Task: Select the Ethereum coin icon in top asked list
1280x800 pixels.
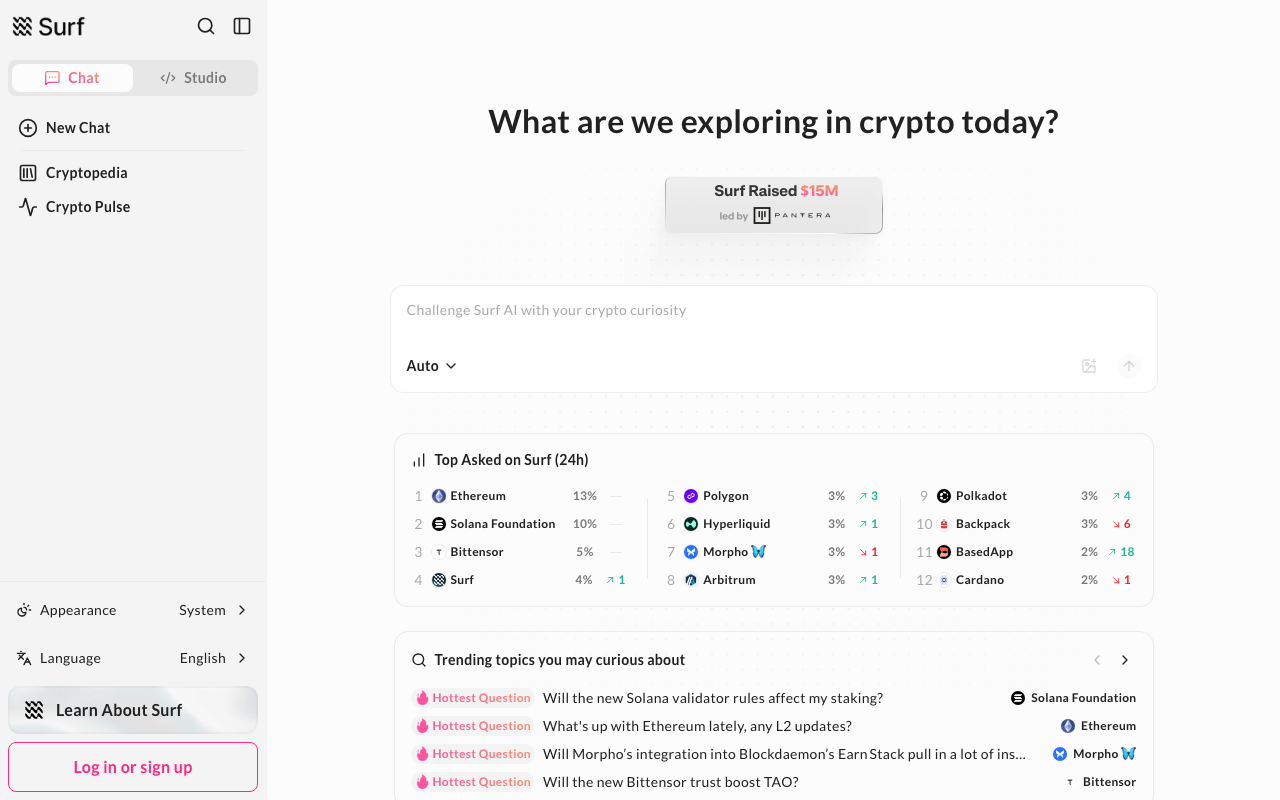Action: pyautogui.click(x=438, y=495)
